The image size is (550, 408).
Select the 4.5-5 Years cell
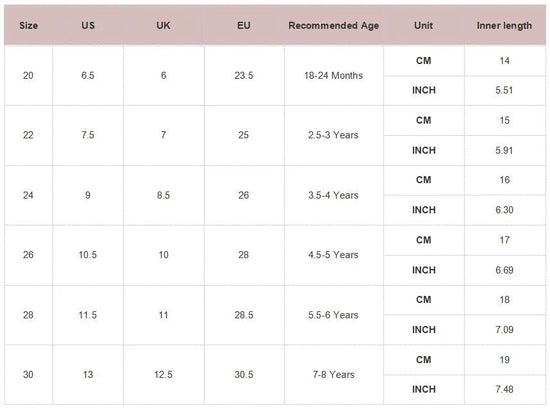click(x=334, y=255)
